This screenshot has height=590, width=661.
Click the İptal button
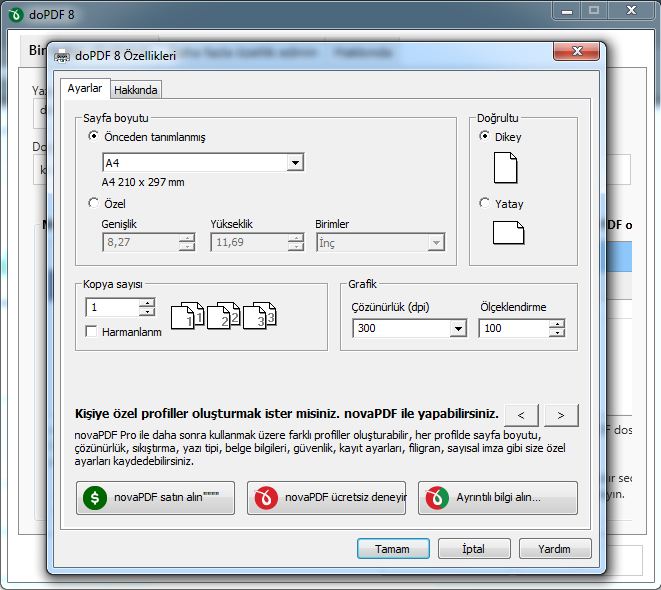(x=474, y=549)
